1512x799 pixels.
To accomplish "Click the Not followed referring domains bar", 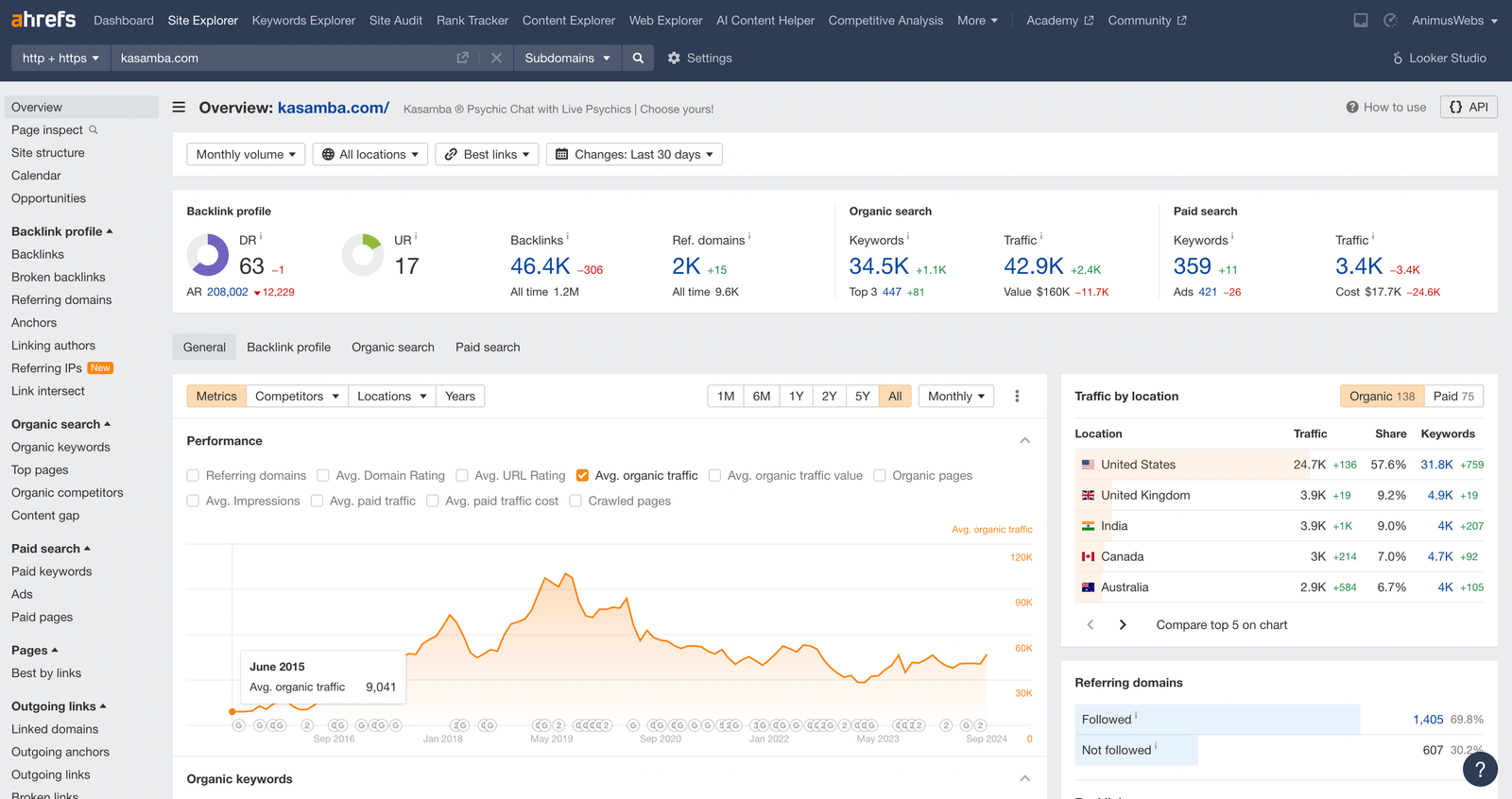I will (1136, 750).
